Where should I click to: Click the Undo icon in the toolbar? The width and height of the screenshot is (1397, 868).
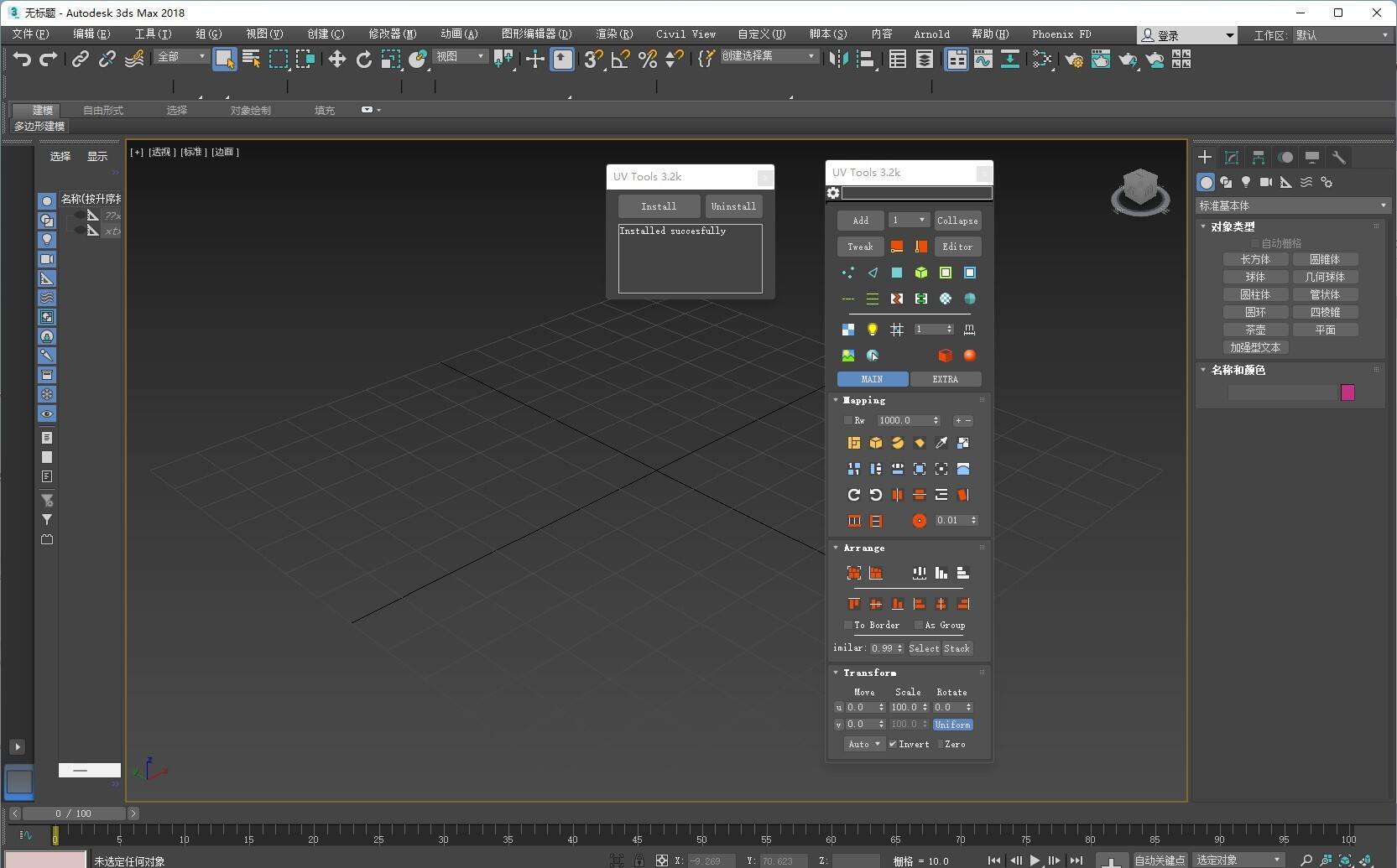(x=21, y=59)
